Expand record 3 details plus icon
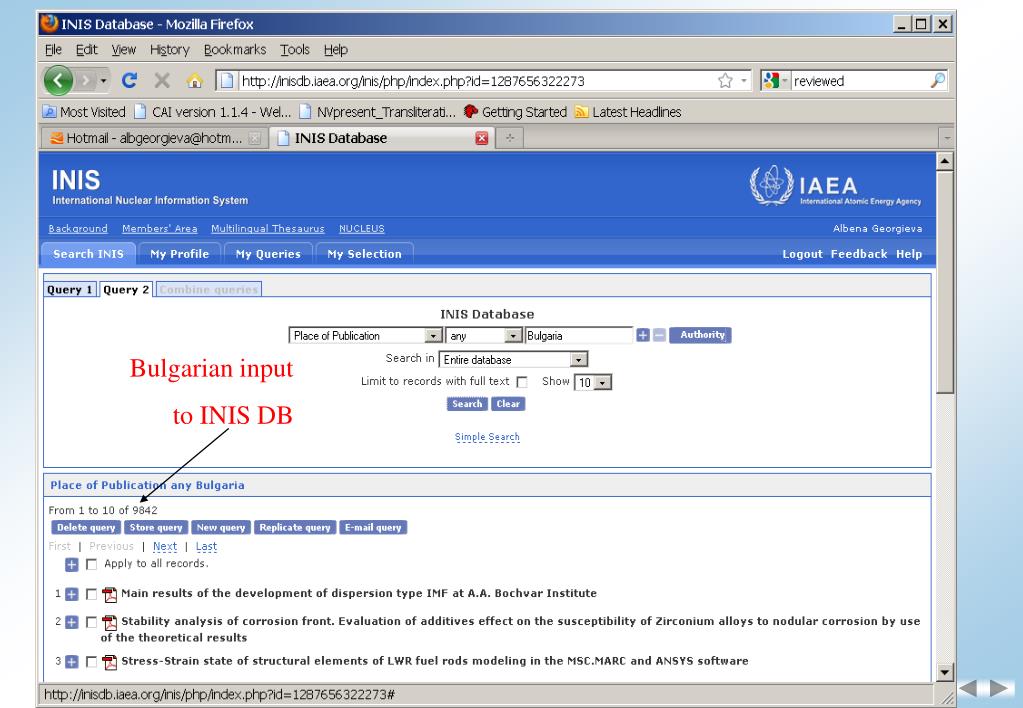The height and width of the screenshot is (708, 1023). 72,662
